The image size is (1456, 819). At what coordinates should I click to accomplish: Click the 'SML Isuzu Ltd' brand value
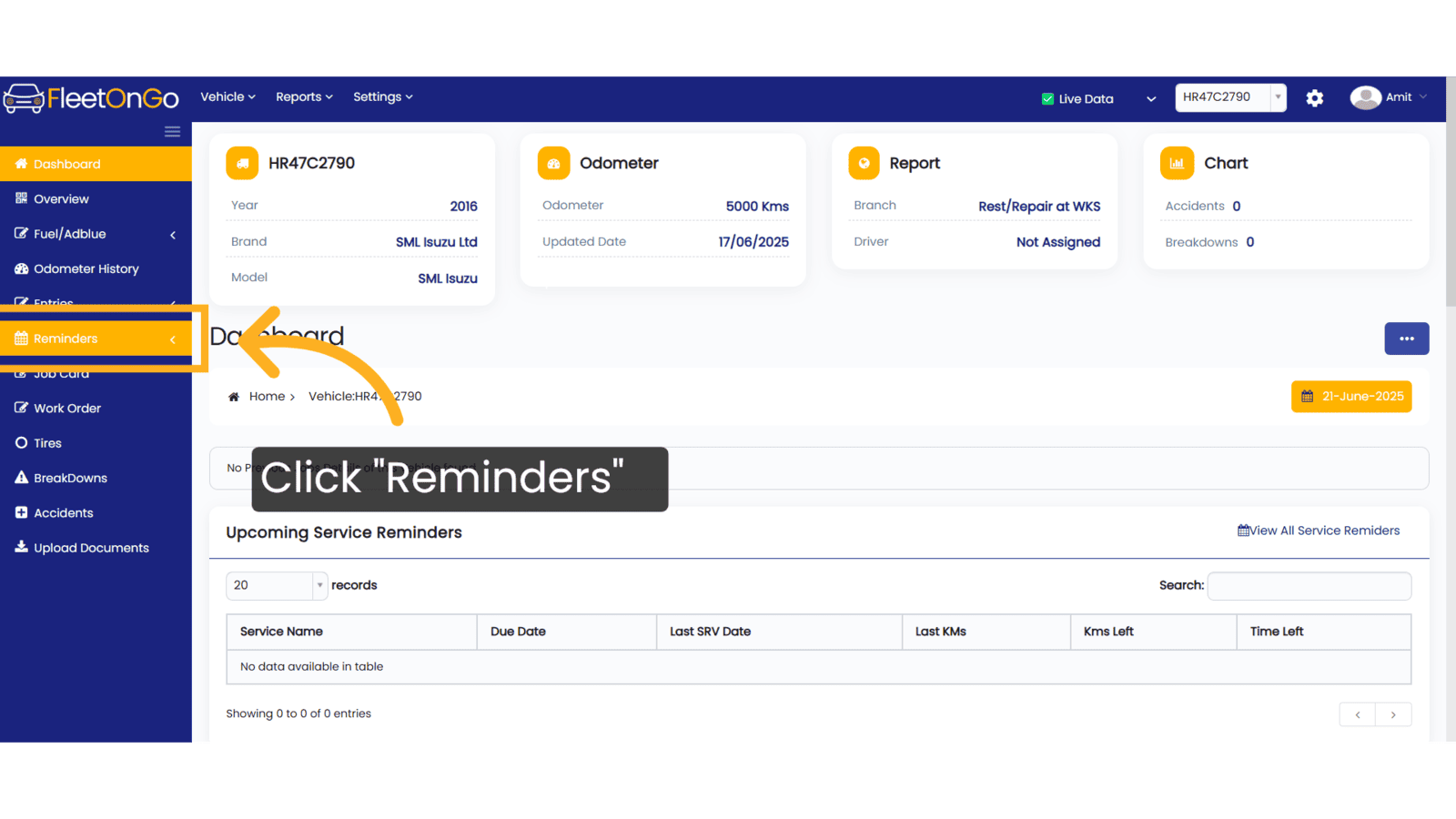(x=437, y=242)
